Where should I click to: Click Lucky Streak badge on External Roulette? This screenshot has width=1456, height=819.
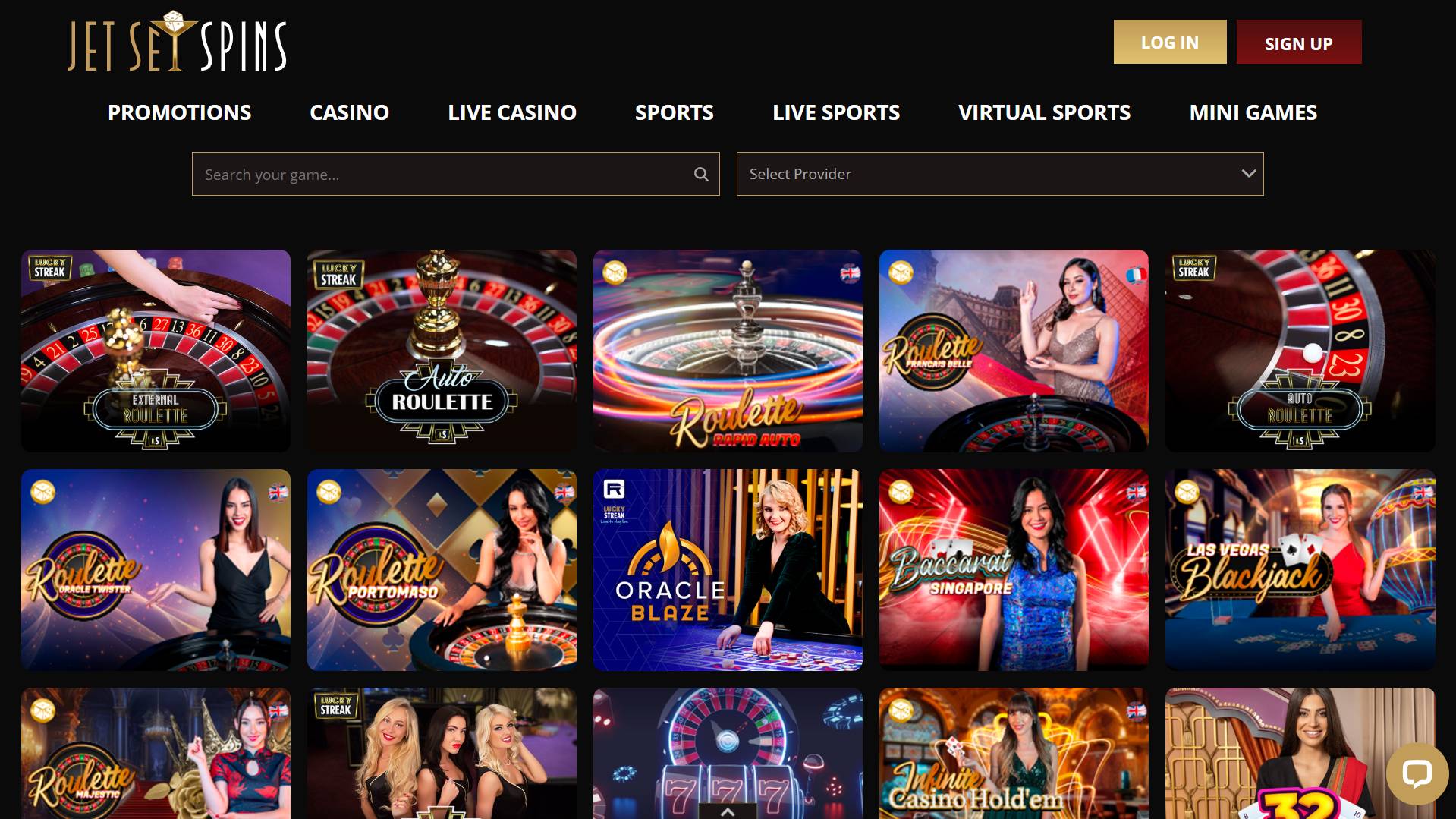pyautogui.click(x=50, y=267)
